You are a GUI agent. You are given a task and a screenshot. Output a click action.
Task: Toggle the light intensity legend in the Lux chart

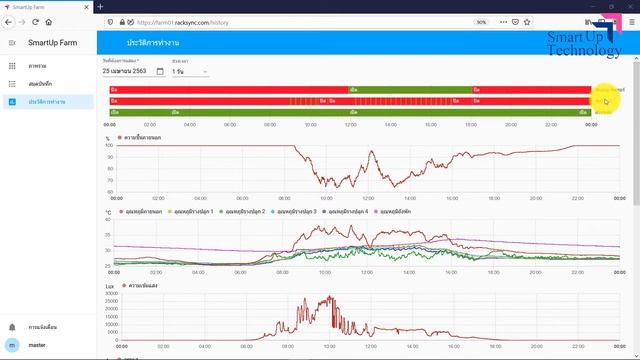click(140, 285)
